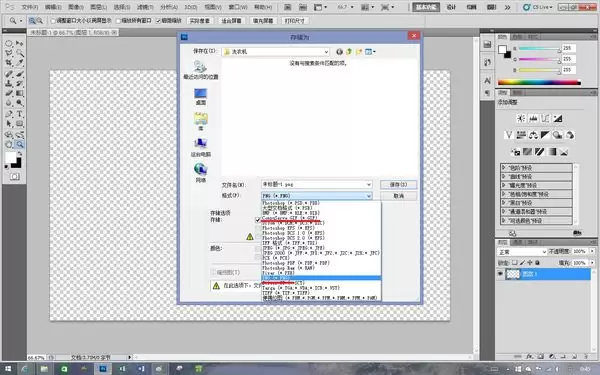
Task: Go up one level folder icon
Action: (x=349, y=52)
